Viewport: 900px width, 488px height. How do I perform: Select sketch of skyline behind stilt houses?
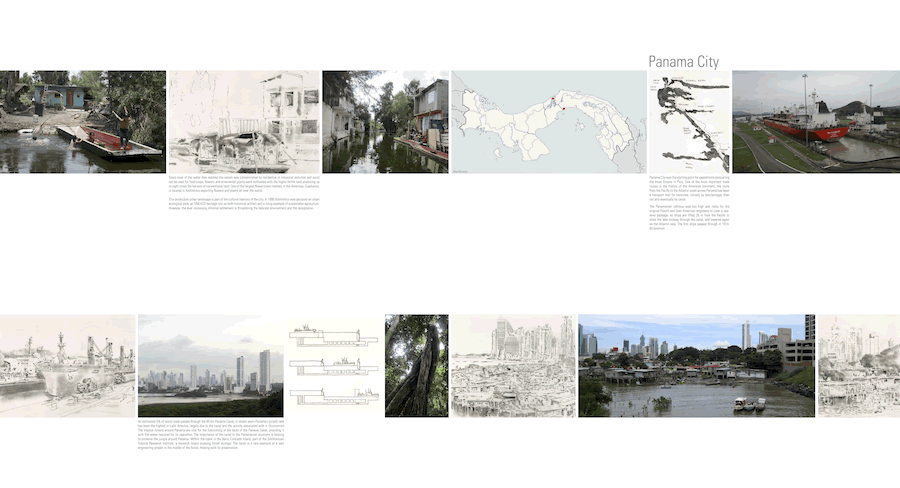(513, 366)
